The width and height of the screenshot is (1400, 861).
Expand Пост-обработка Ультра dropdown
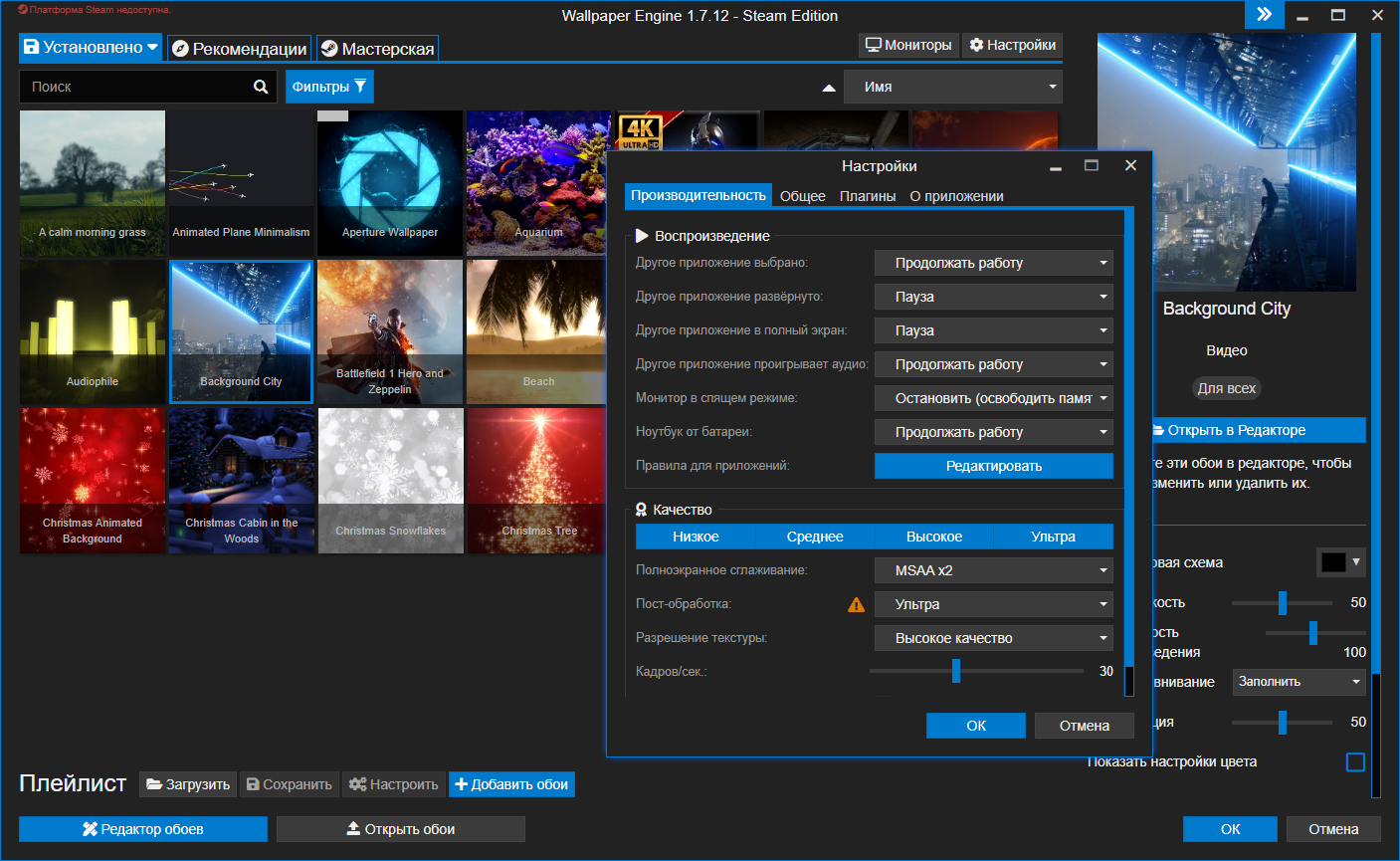click(994, 604)
